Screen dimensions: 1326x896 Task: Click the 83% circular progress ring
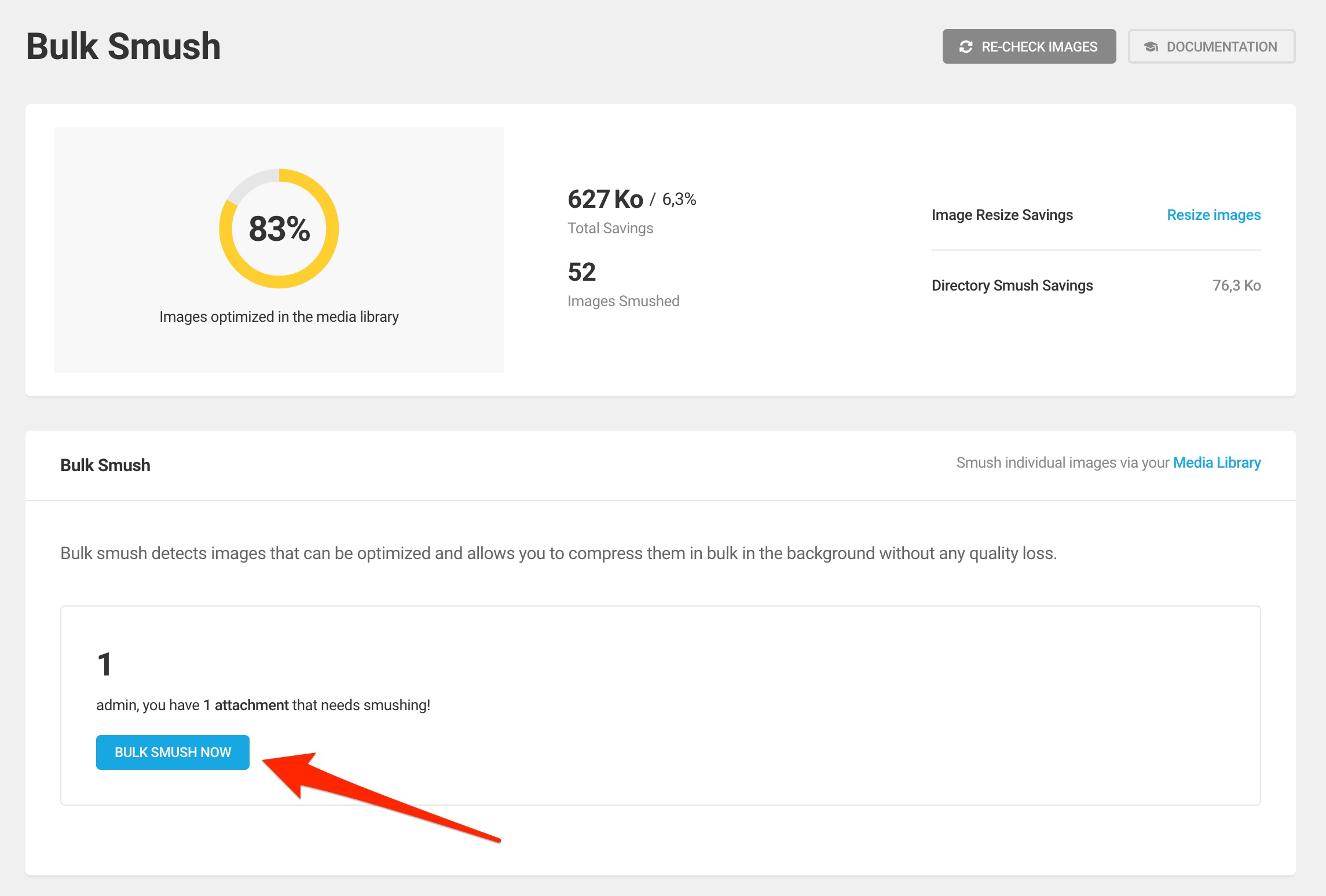pyautogui.click(x=279, y=229)
